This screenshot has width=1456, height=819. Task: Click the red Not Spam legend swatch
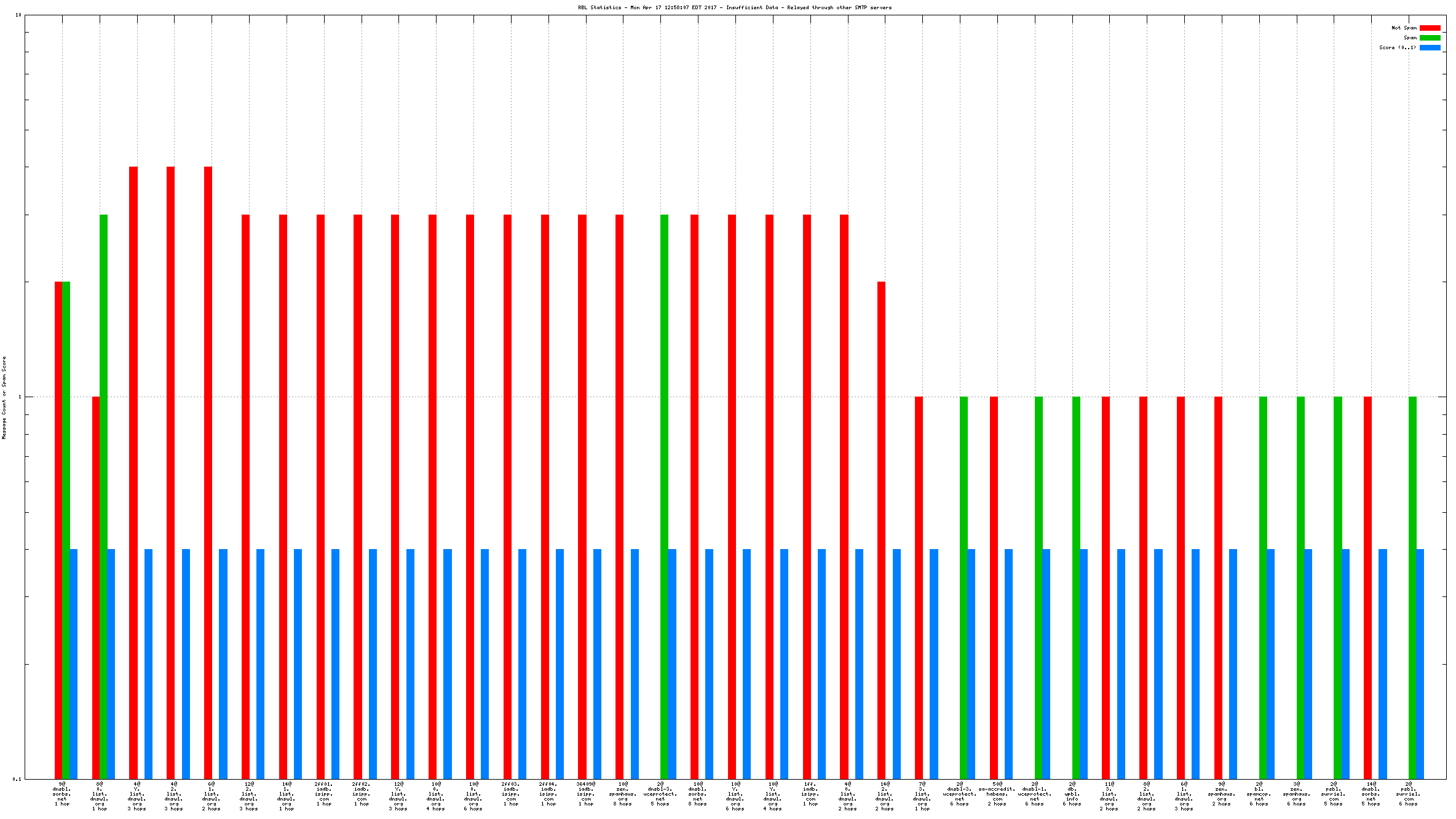pyautogui.click(x=1430, y=28)
